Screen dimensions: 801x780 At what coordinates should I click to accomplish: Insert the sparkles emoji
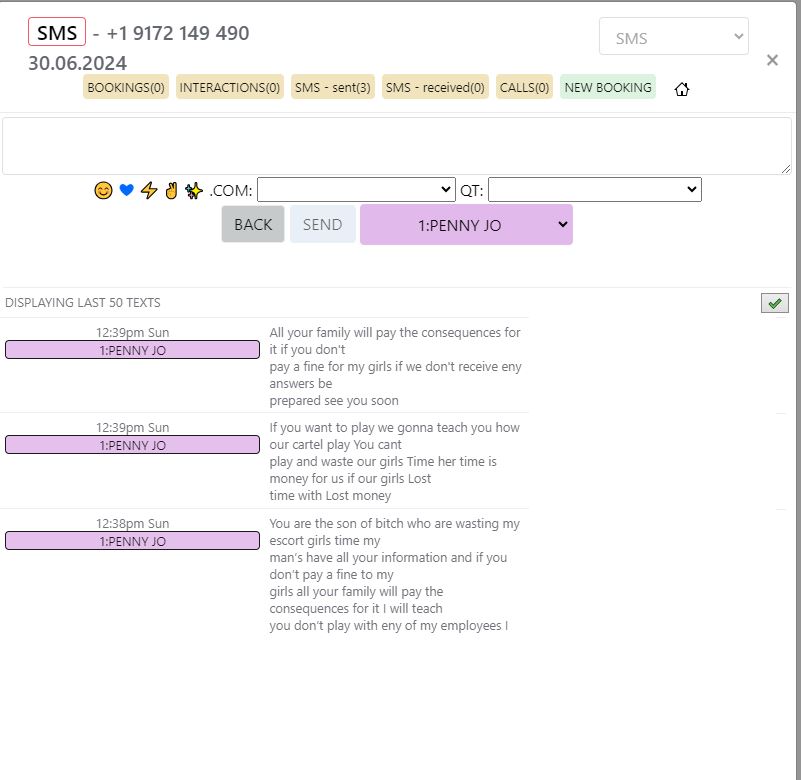click(194, 190)
